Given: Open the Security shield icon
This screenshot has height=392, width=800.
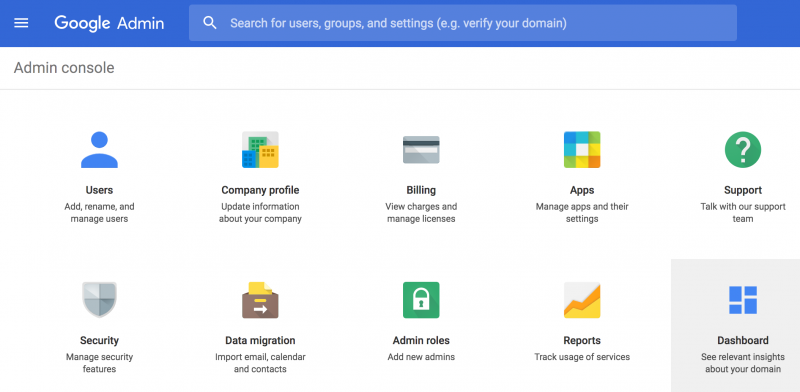Looking at the screenshot, I should coord(99,300).
